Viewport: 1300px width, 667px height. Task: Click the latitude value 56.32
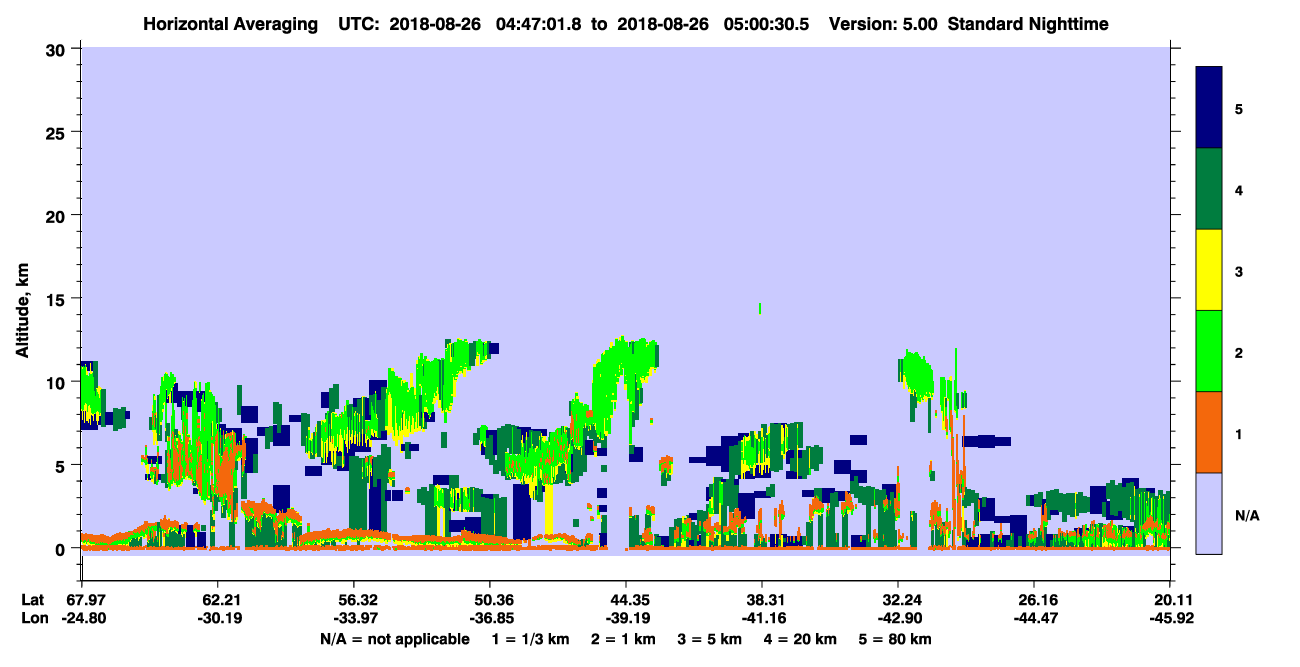[x=354, y=601]
